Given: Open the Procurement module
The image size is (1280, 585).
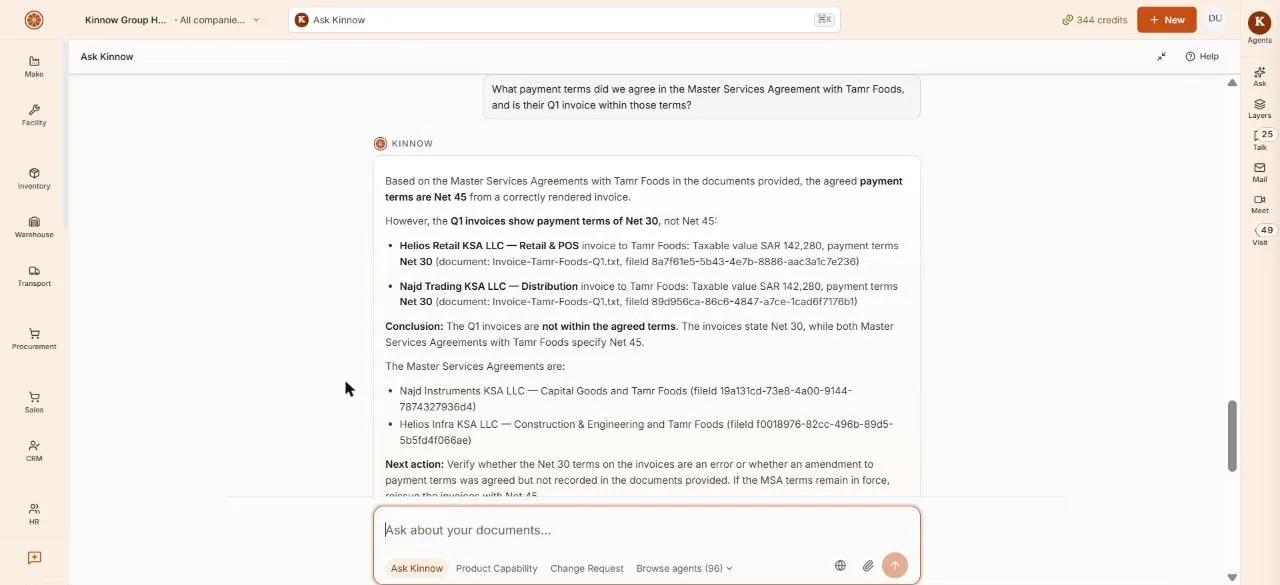Looking at the screenshot, I should [34, 339].
